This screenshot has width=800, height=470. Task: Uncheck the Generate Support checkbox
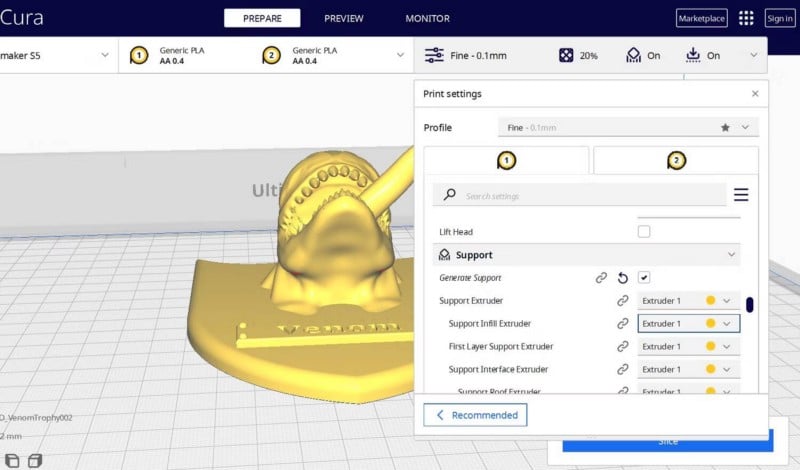click(644, 277)
